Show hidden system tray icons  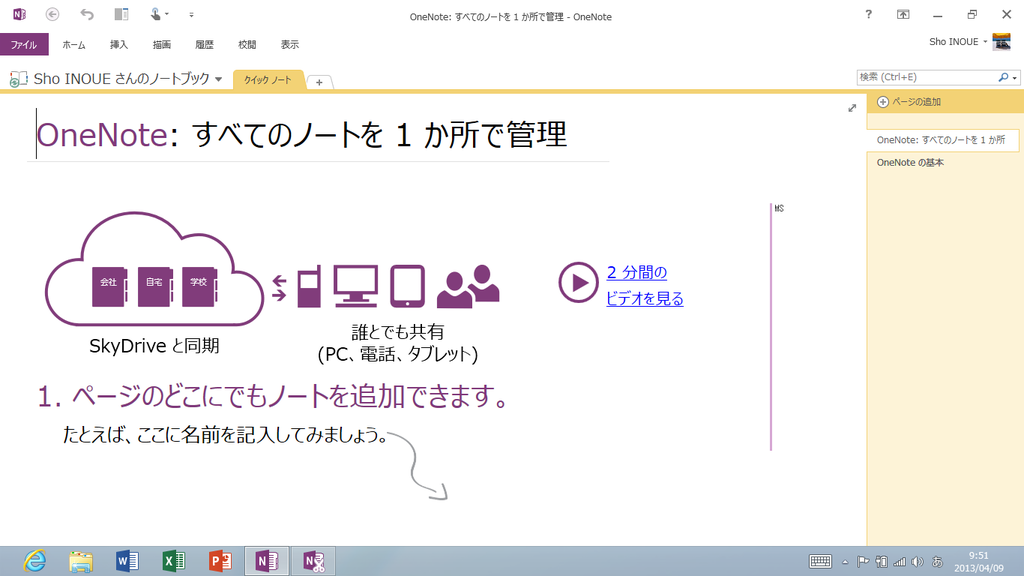click(x=845, y=562)
